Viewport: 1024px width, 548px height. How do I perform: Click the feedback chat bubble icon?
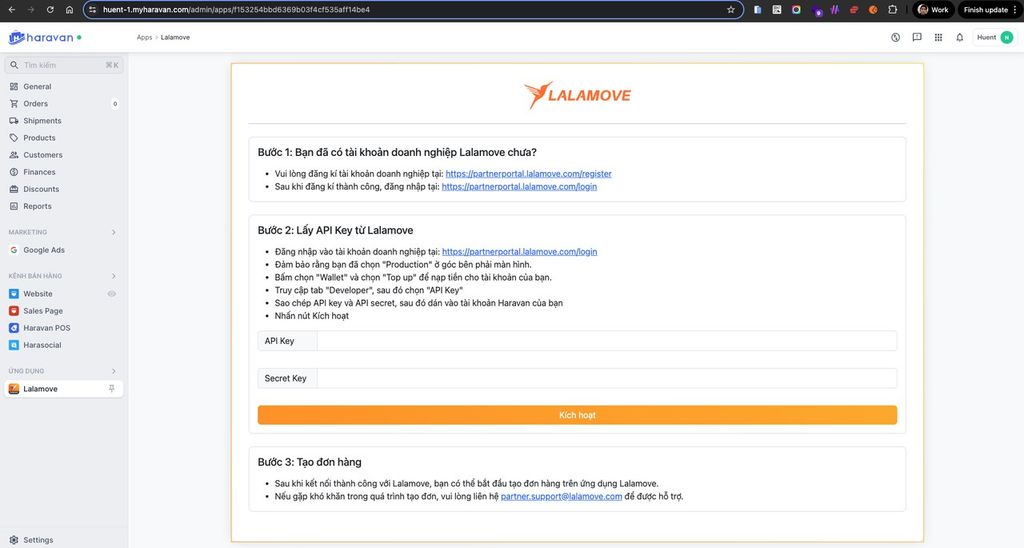(x=916, y=38)
